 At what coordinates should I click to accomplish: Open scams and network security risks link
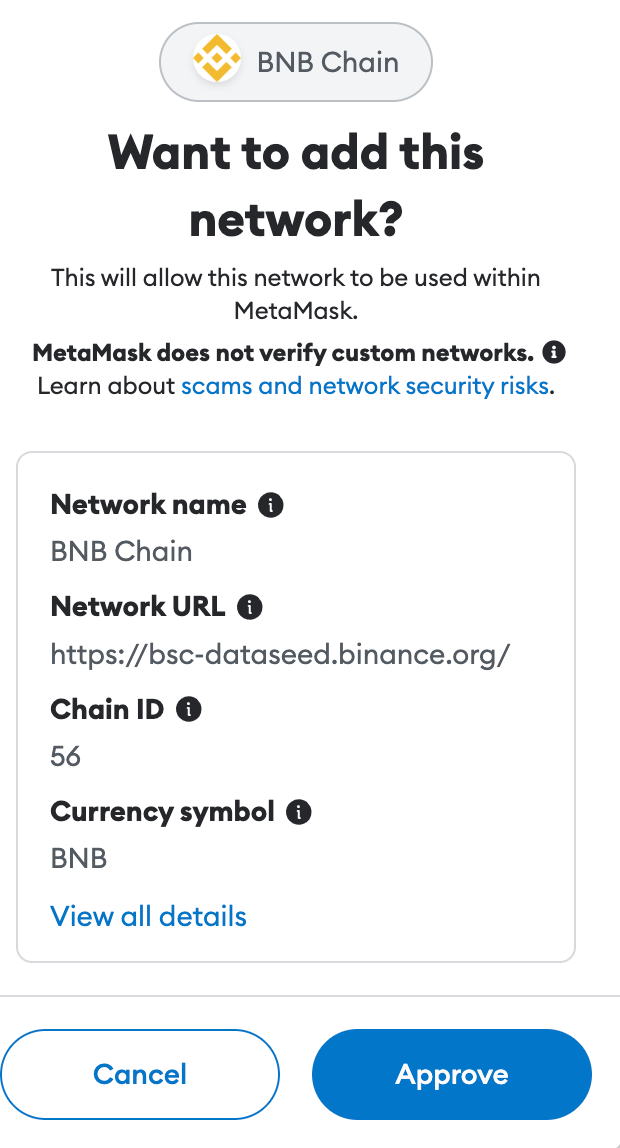365,385
